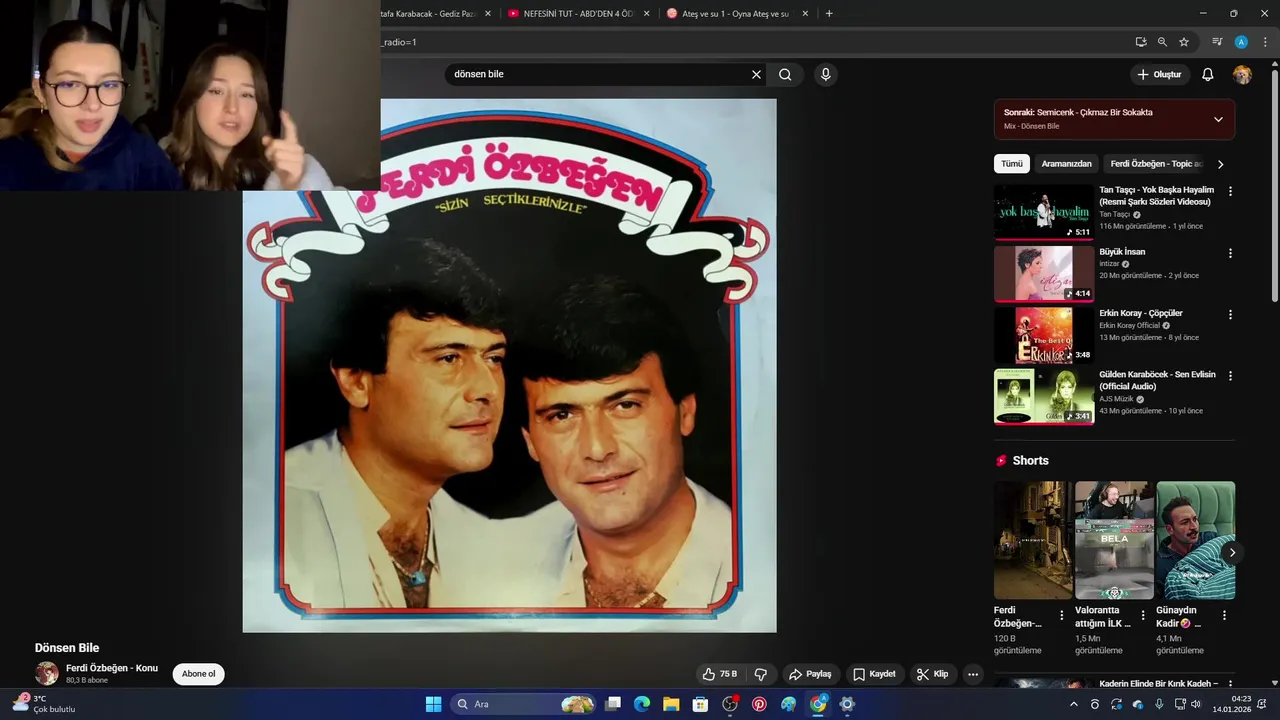Open 'Ferdi Özbeğen - Konu' channel link
Screen dimensions: 1280x720
(x=112, y=668)
